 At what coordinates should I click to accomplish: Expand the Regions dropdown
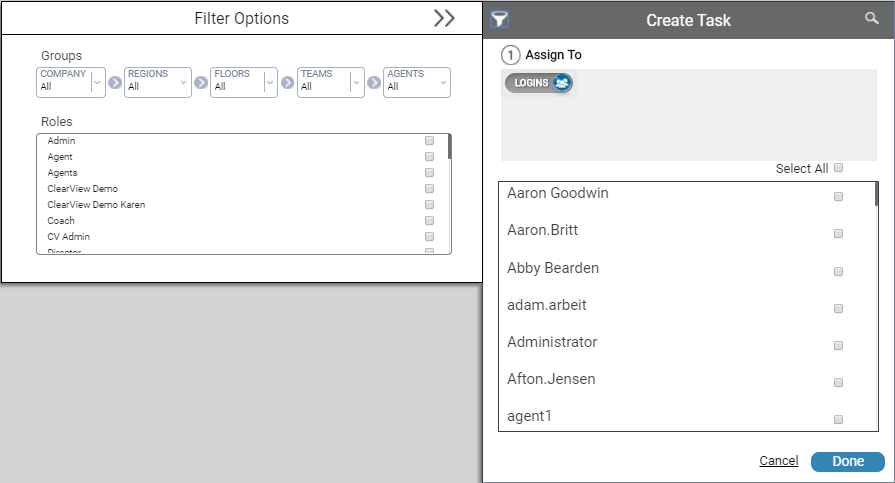184,83
